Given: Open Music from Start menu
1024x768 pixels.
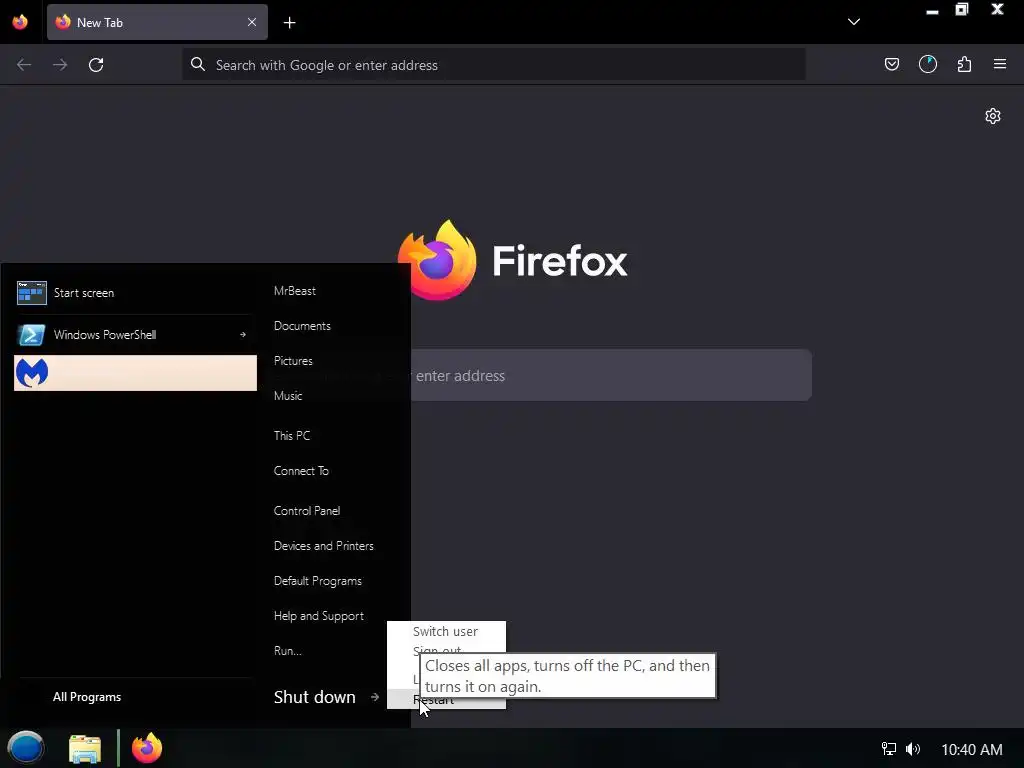Looking at the screenshot, I should tap(287, 396).
